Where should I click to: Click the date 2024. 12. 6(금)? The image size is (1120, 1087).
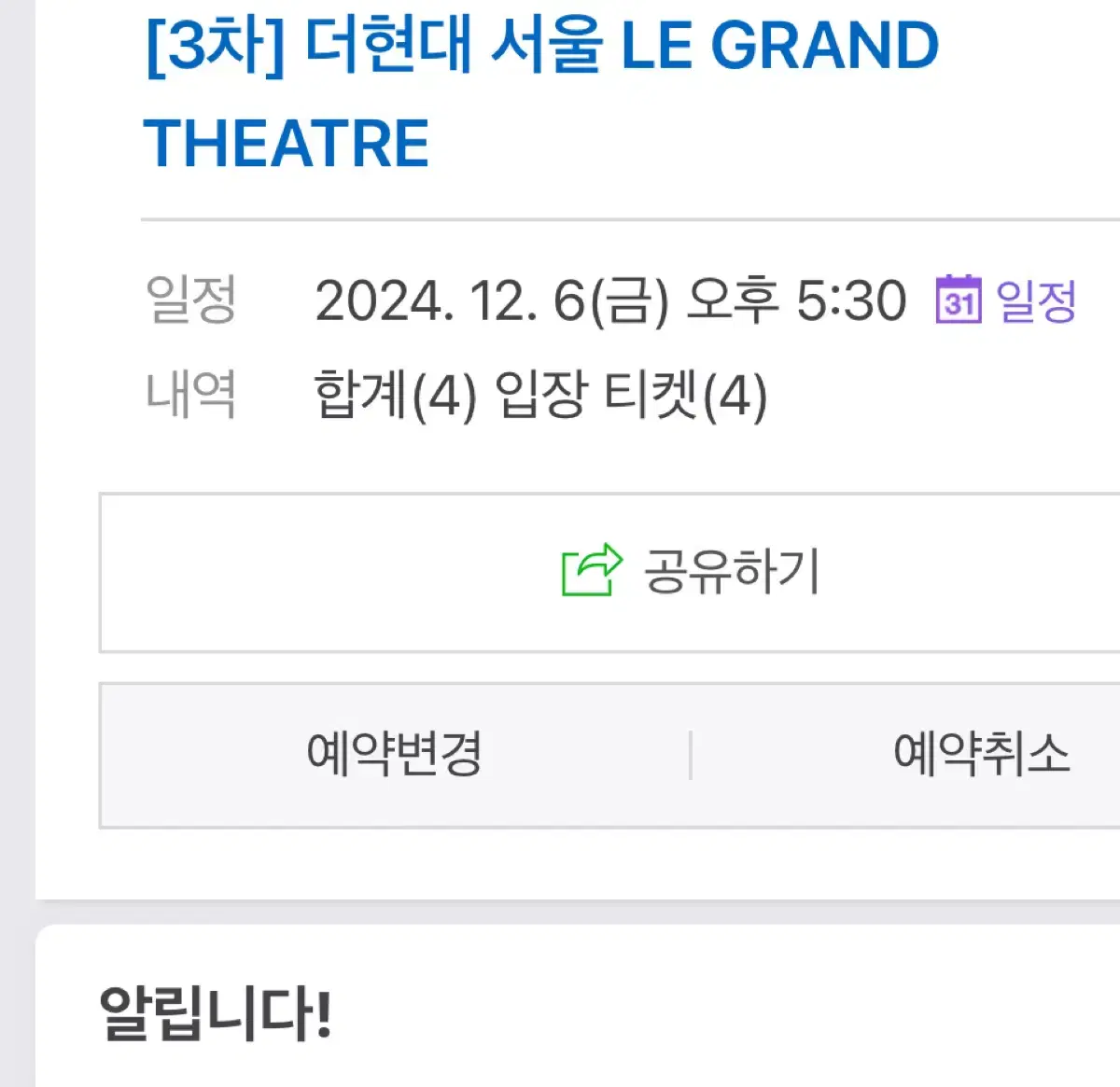tap(492, 301)
